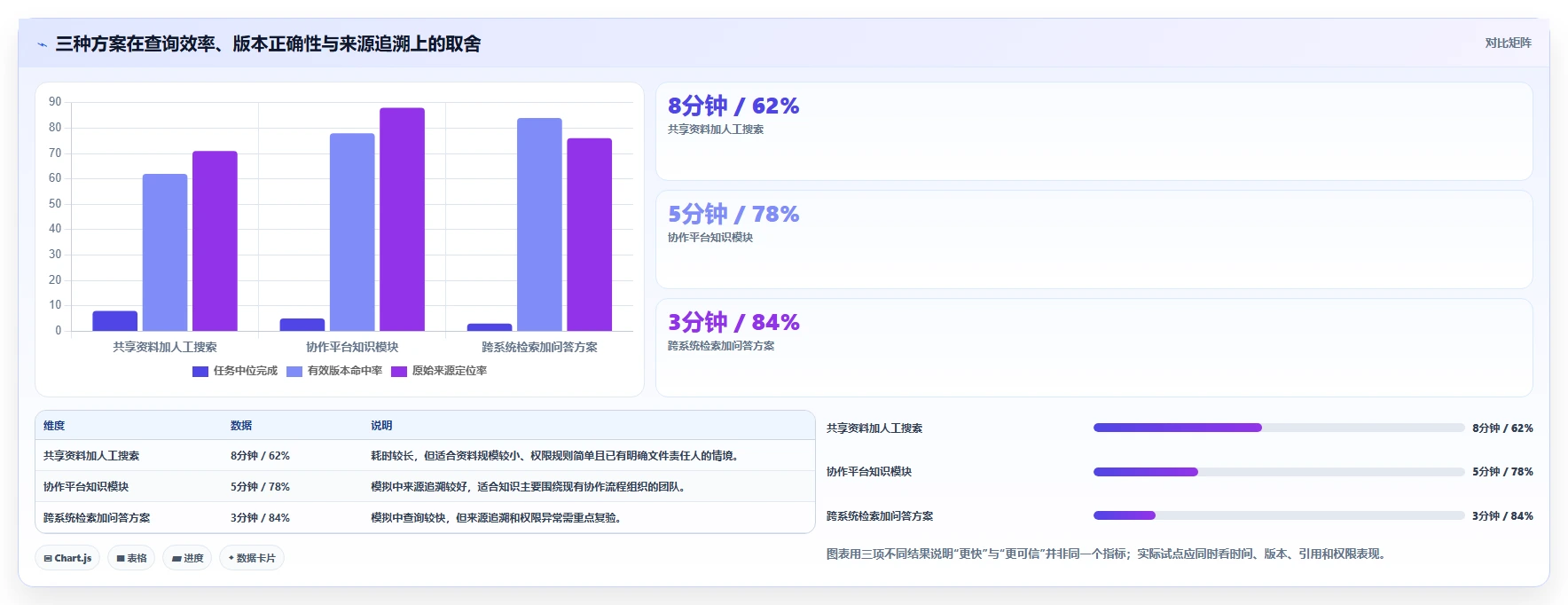
Task: Click progress value 3分钟 / 84% on right
Action: point(1502,516)
